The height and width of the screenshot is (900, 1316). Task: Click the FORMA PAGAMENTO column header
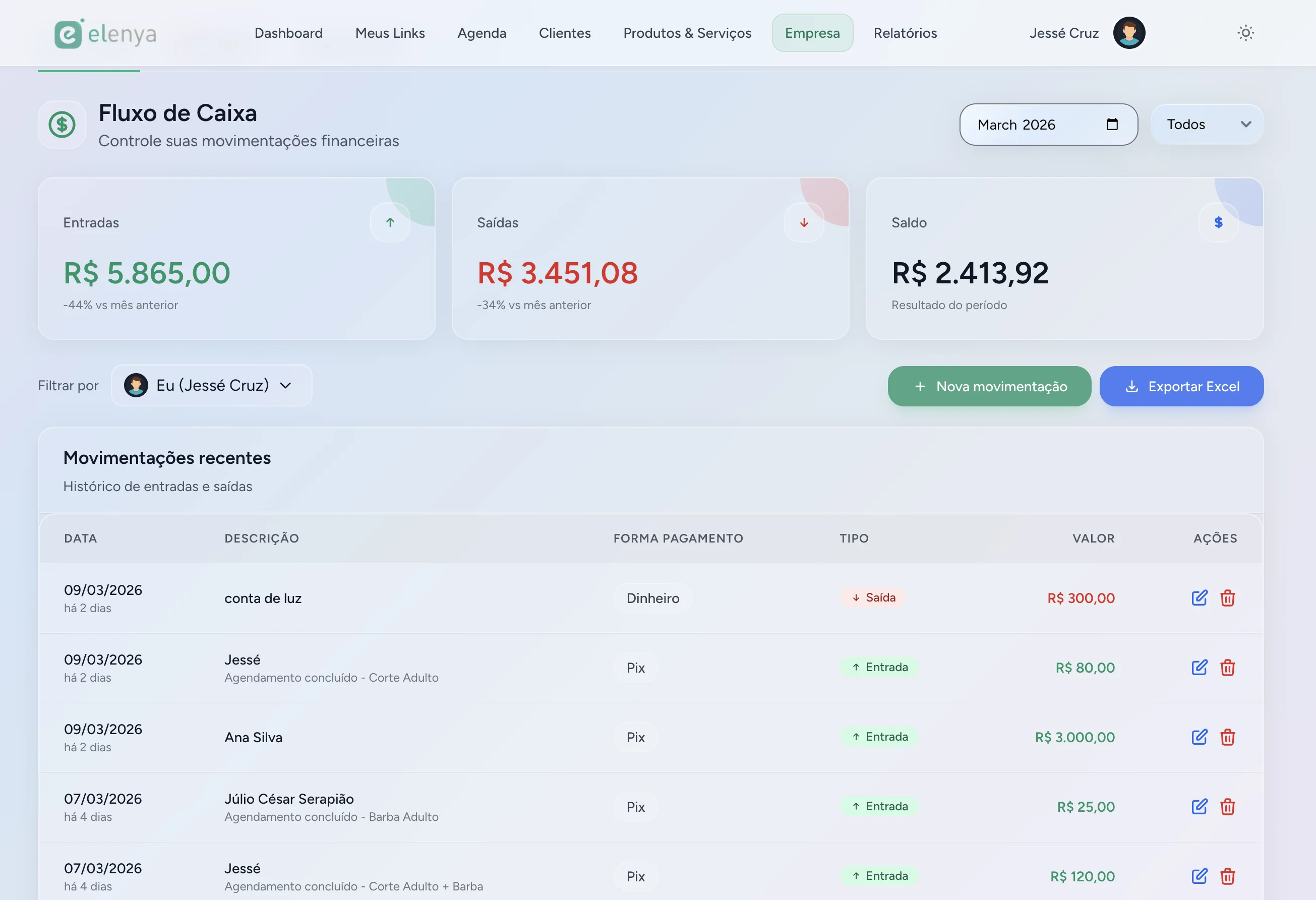tap(678, 538)
